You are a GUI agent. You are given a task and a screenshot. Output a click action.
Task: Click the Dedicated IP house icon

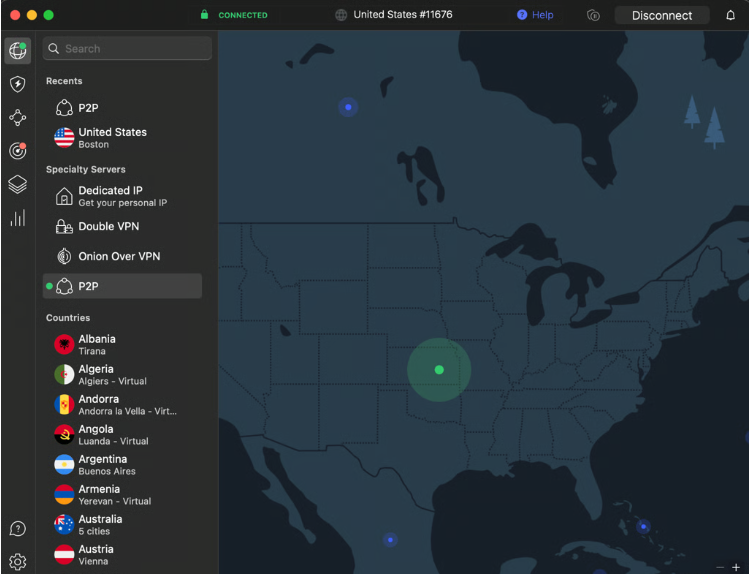[x=64, y=196]
